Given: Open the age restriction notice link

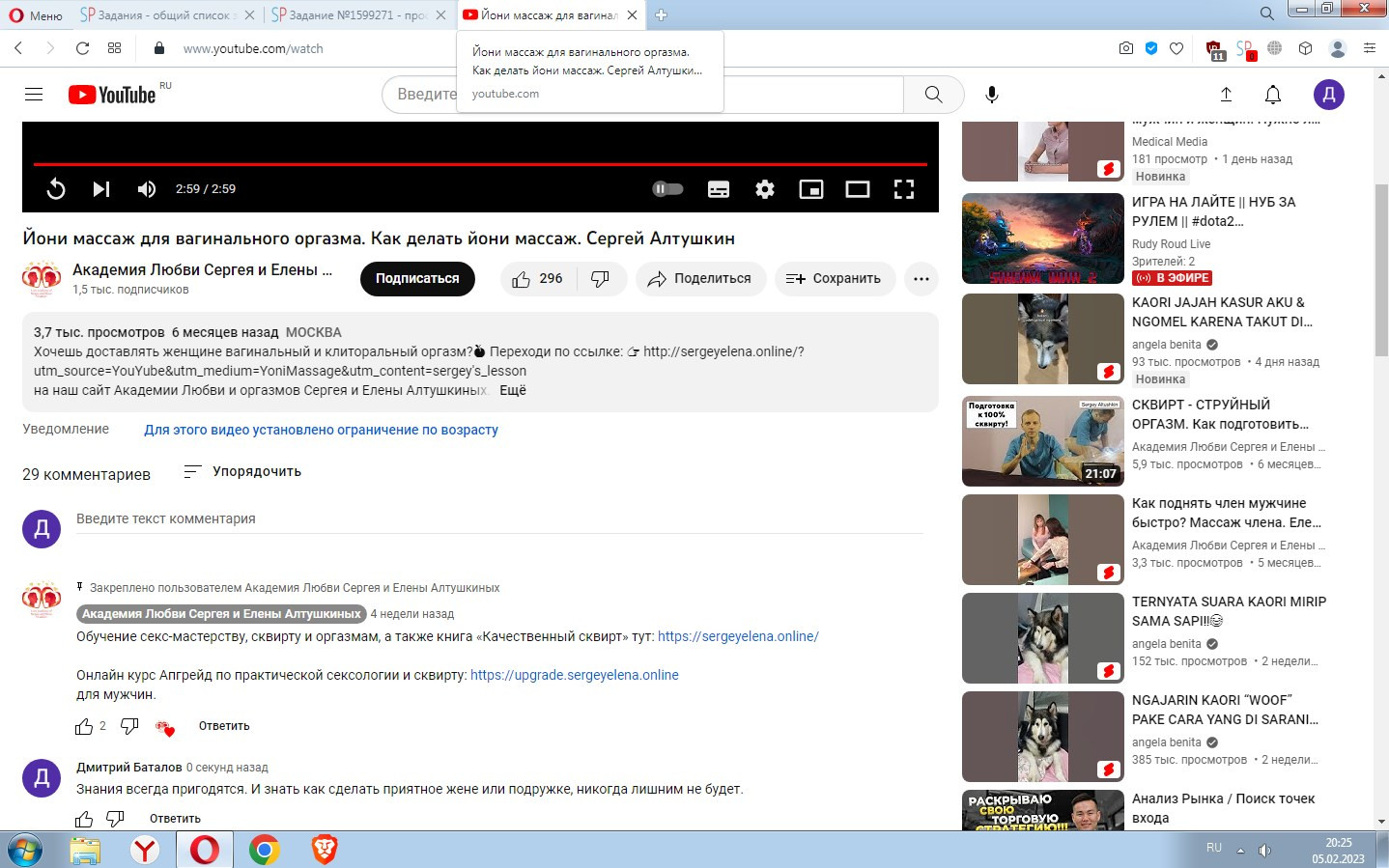Looking at the screenshot, I should tap(321, 430).
